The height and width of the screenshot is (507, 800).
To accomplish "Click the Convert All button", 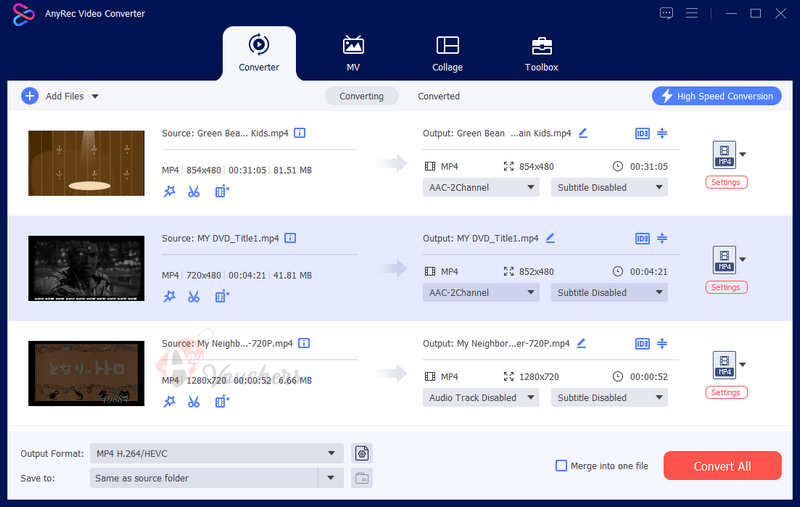I will coord(722,466).
